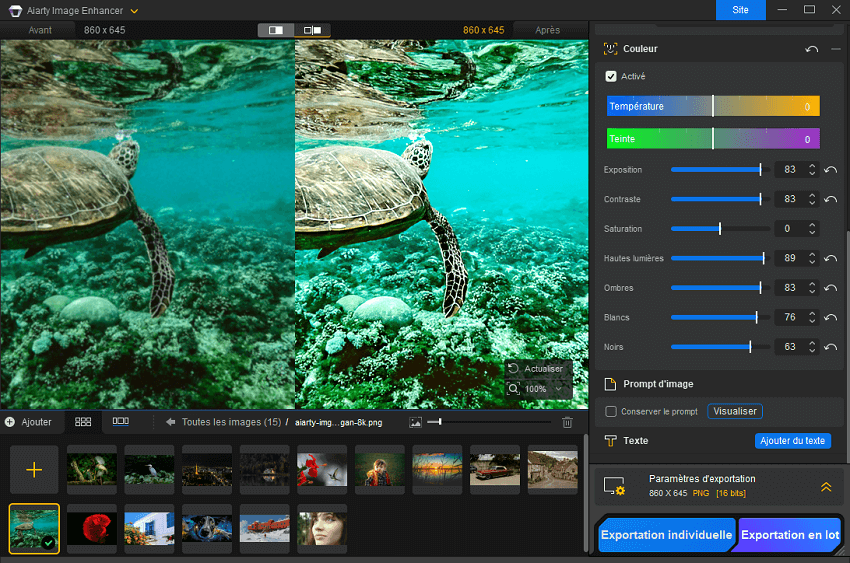Viewport: 850px width, 563px height.
Task: Click the Température color slider
Action: [713, 106]
